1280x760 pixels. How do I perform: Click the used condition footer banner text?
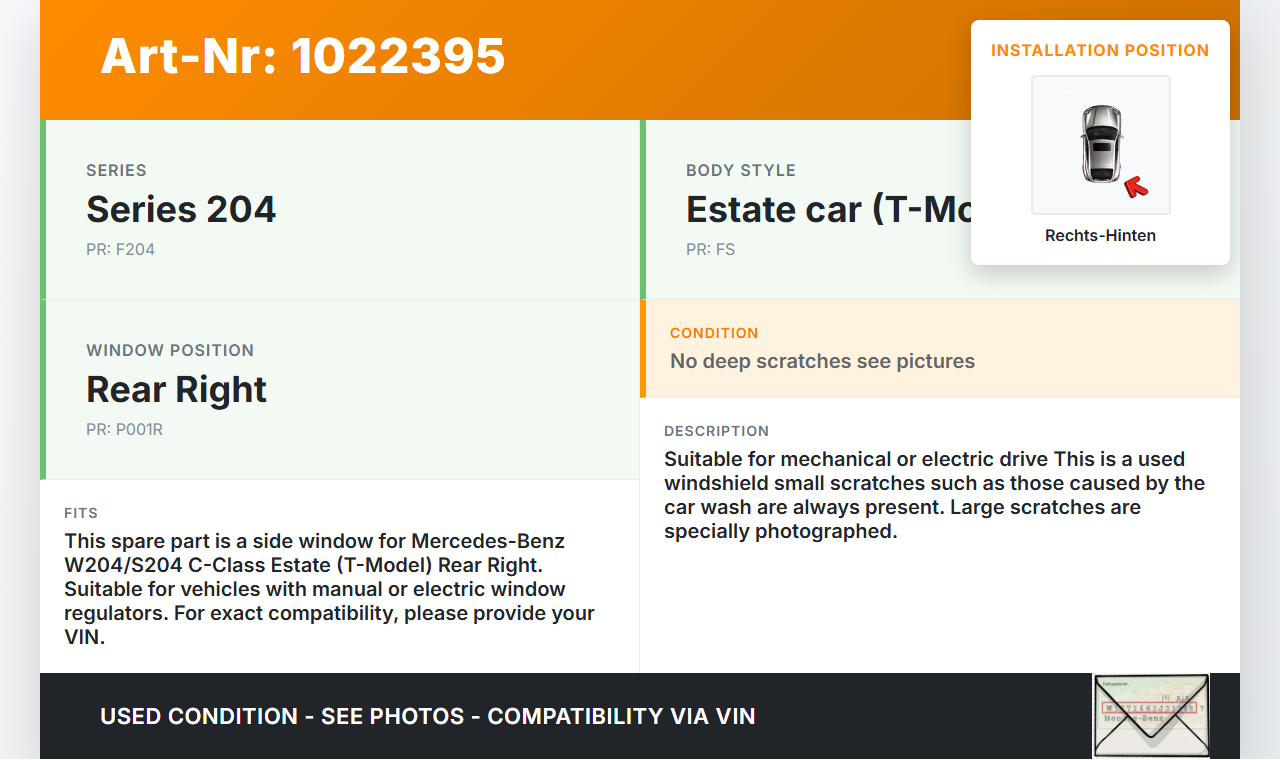tap(427, 717)
